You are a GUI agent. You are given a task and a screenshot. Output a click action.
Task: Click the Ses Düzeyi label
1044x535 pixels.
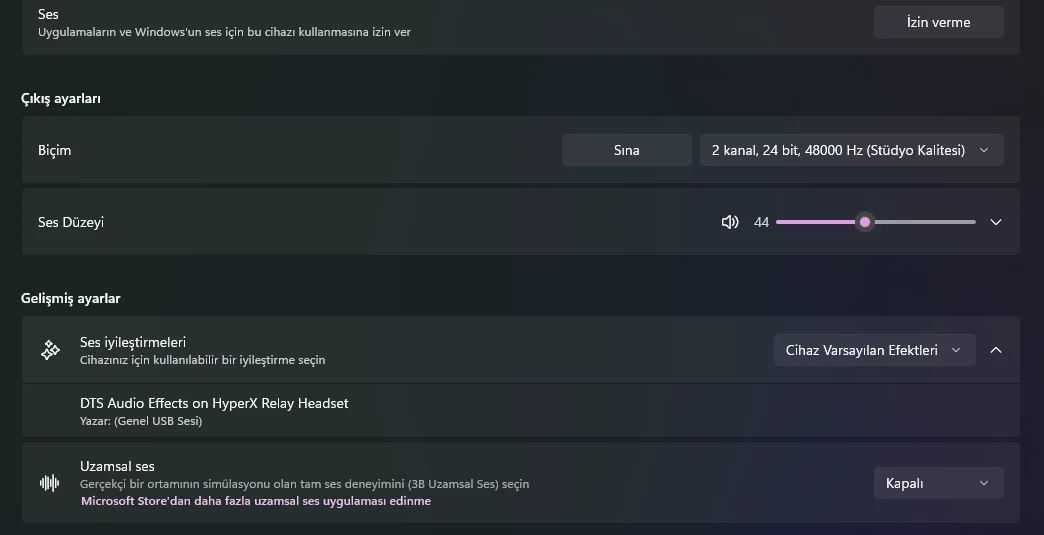tap(71, 222)
